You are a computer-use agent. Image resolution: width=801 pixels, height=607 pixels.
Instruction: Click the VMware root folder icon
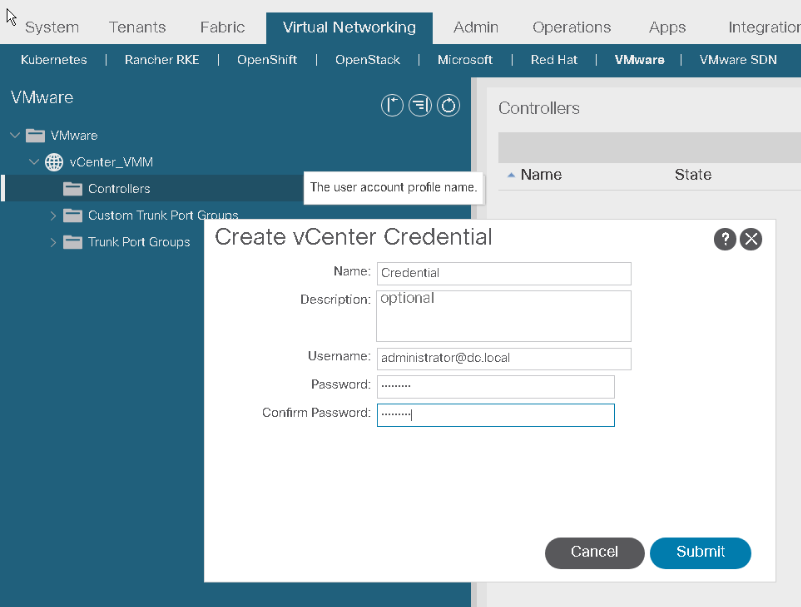click(35, 135)
